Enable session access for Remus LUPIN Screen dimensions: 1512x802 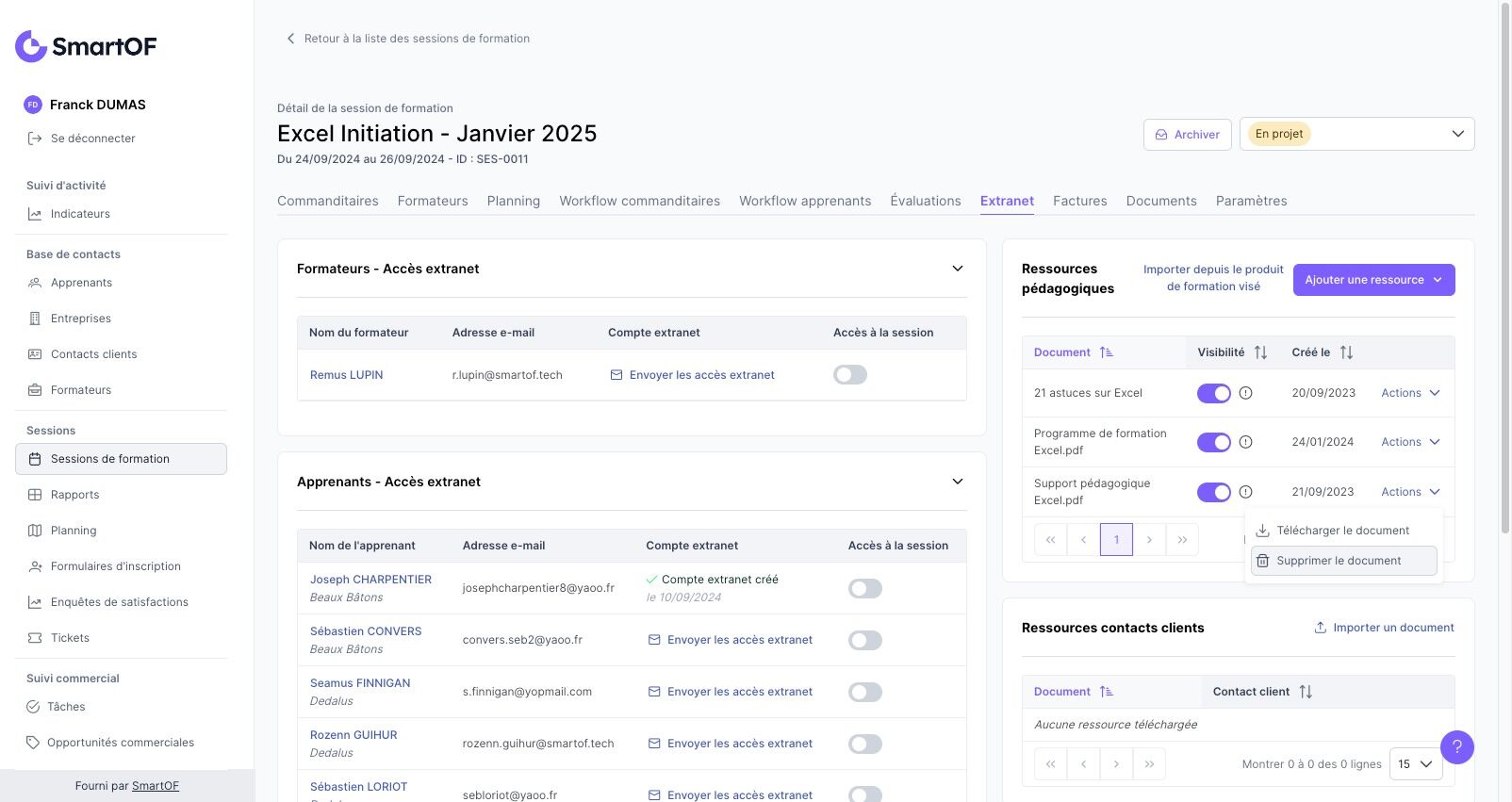tap(850, 375)
